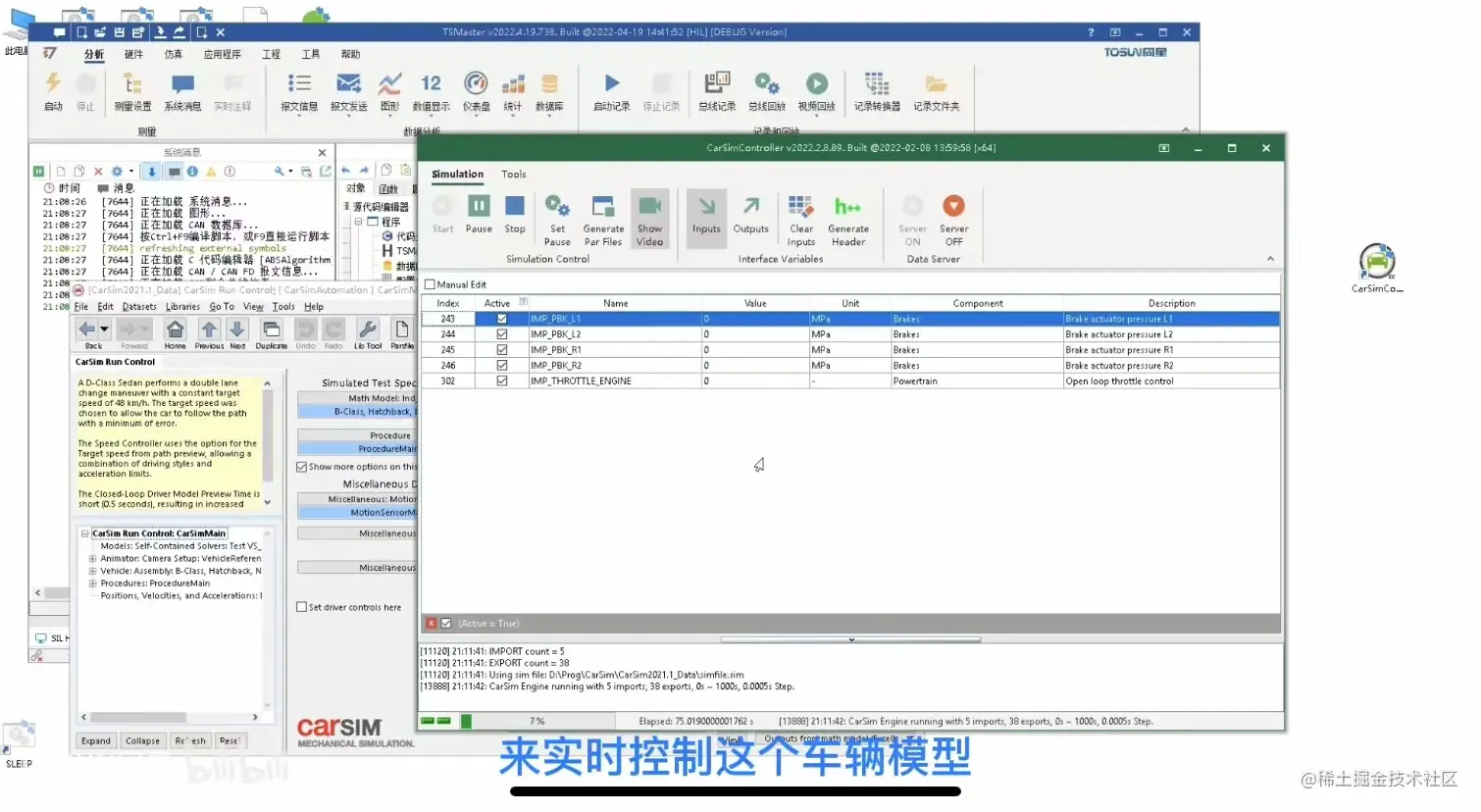Collapse the CarSimController ribbon chevron
The width and height of the screenshot is (1481, 812).
1270,259
